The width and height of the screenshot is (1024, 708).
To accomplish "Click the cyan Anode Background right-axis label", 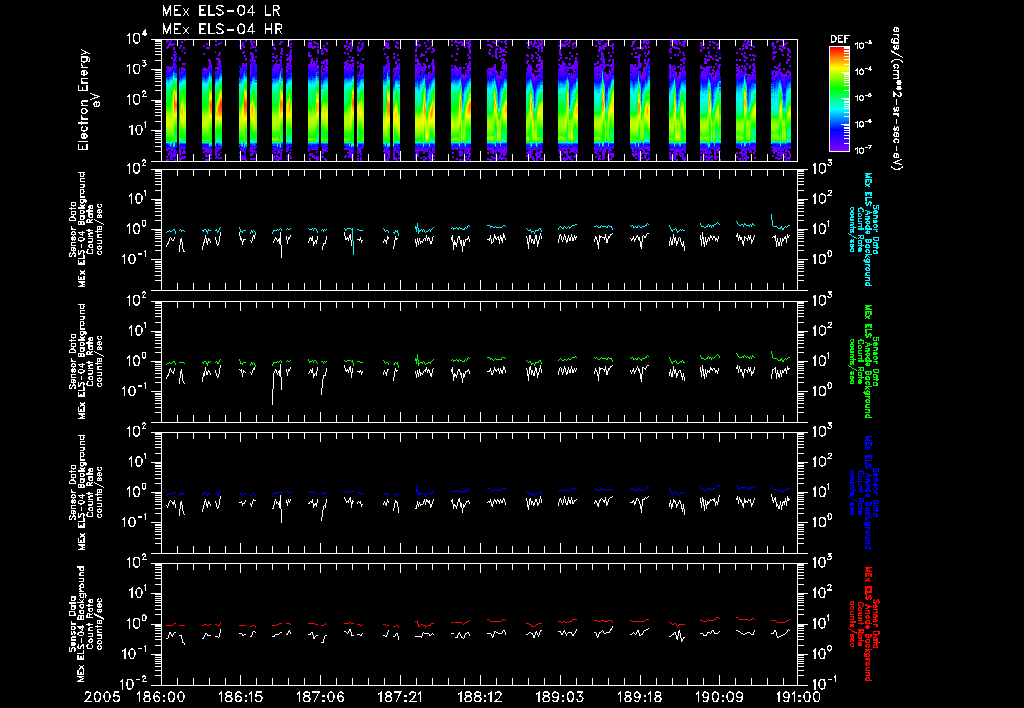I will [x=863, y=229].
